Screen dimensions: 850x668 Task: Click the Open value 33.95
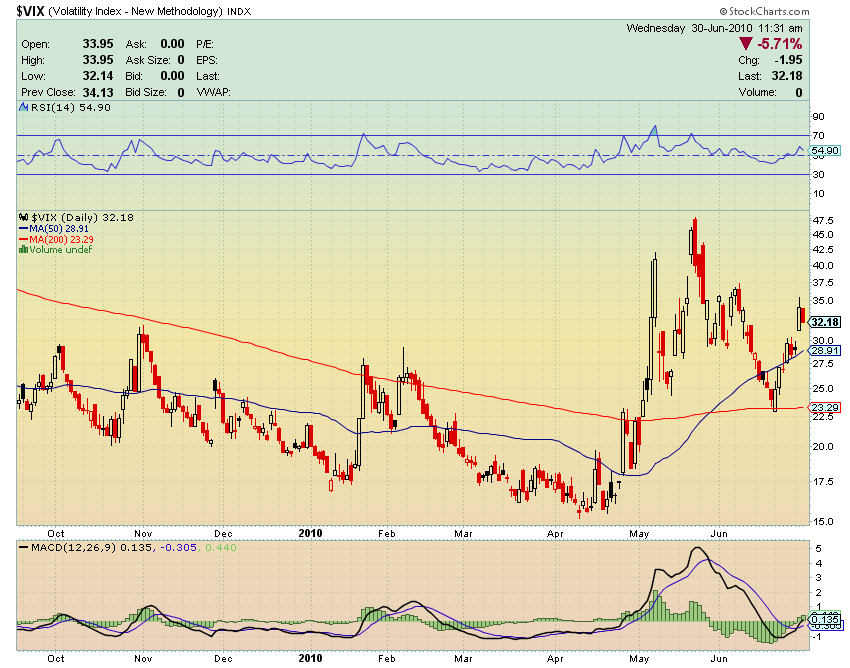click(x=98, y=44)
